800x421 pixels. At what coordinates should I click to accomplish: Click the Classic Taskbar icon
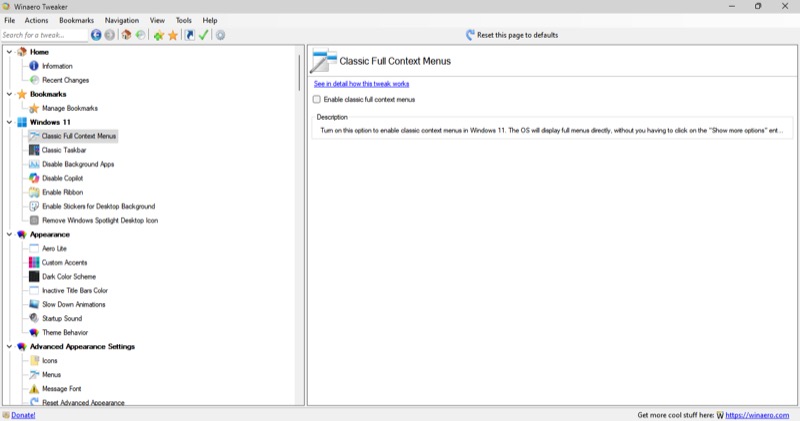pyautogui.click(x=34, y=150)
